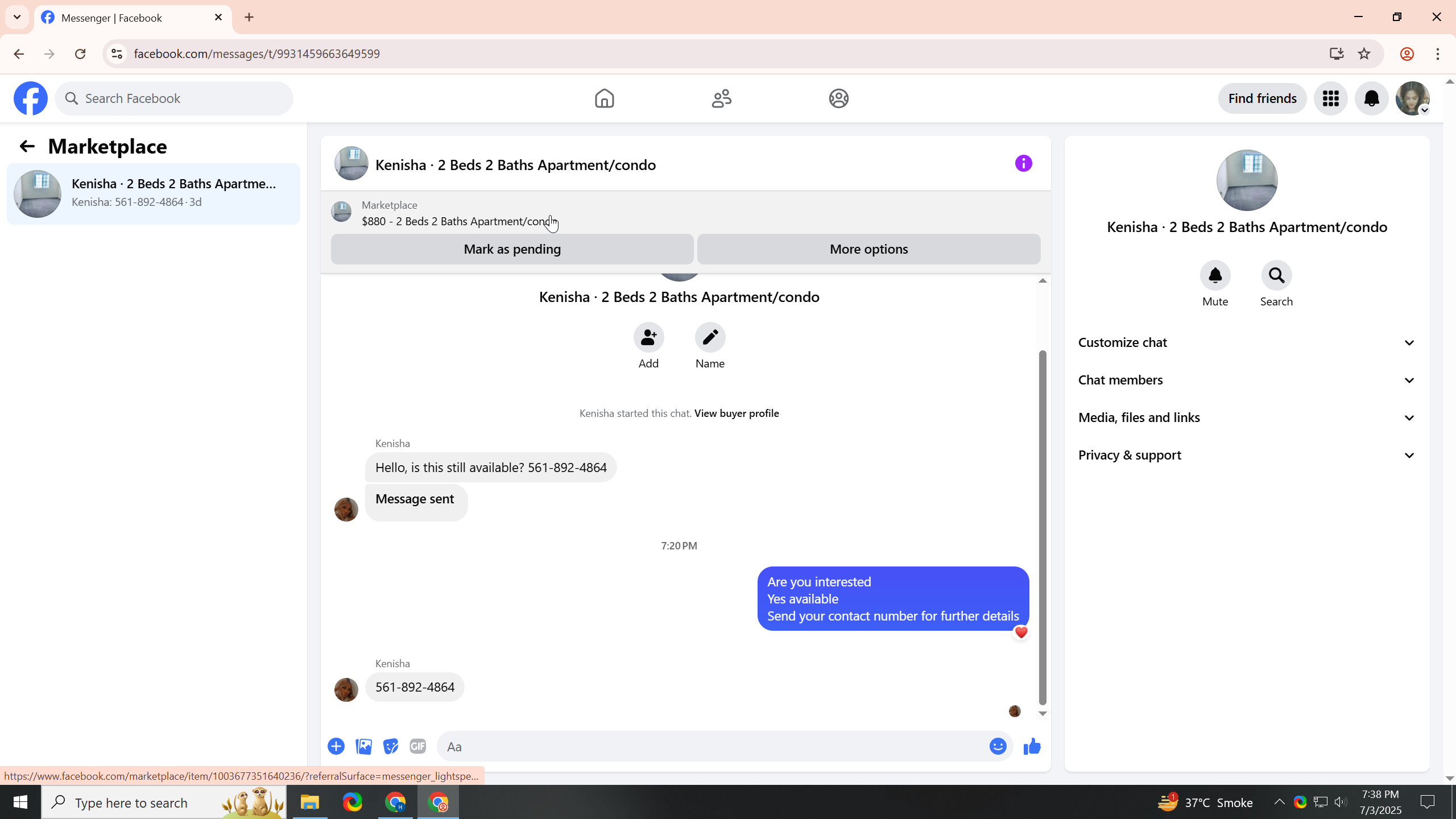Click the purple conversation info icon
Screen dimensions: 1456x819
coord(1023,164)
